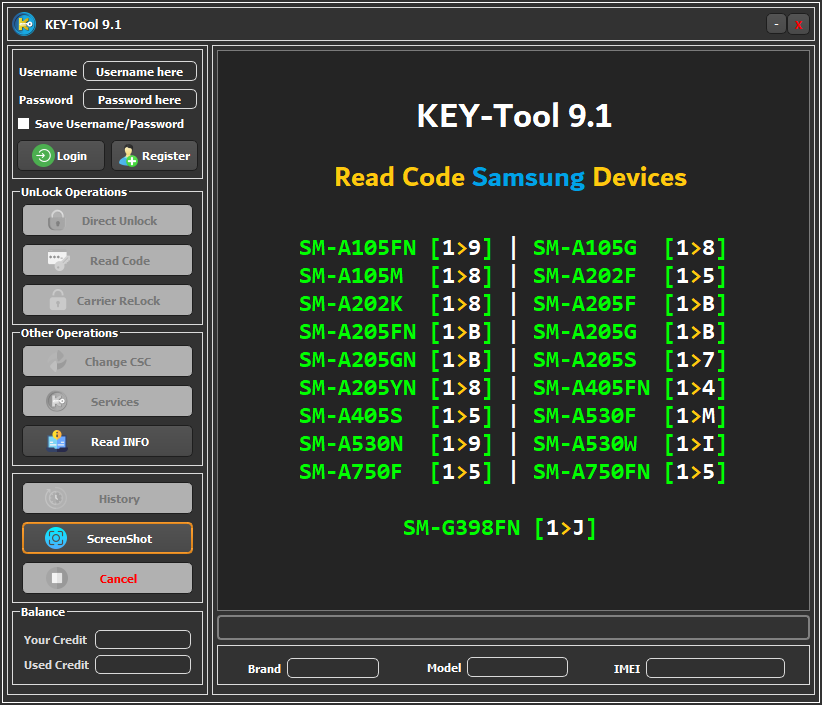Screen dimensions: 822x705
Task: Click the Used Credit field
Action: (143, 665)
